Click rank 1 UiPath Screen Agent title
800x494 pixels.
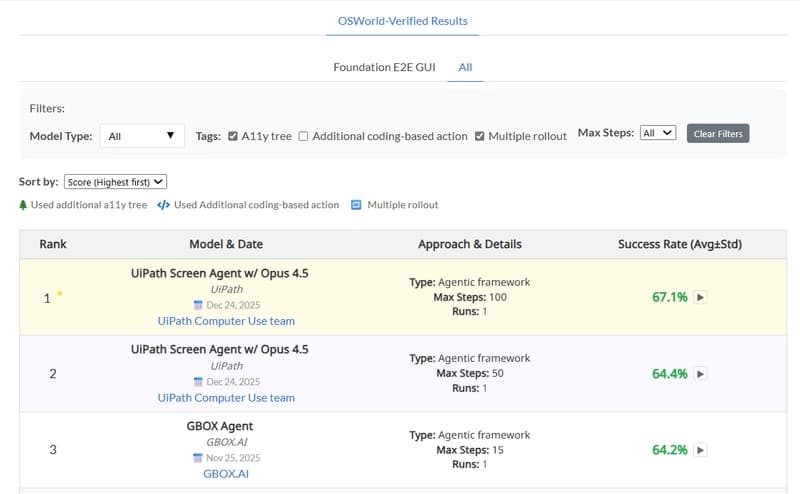tap(219, 274)
